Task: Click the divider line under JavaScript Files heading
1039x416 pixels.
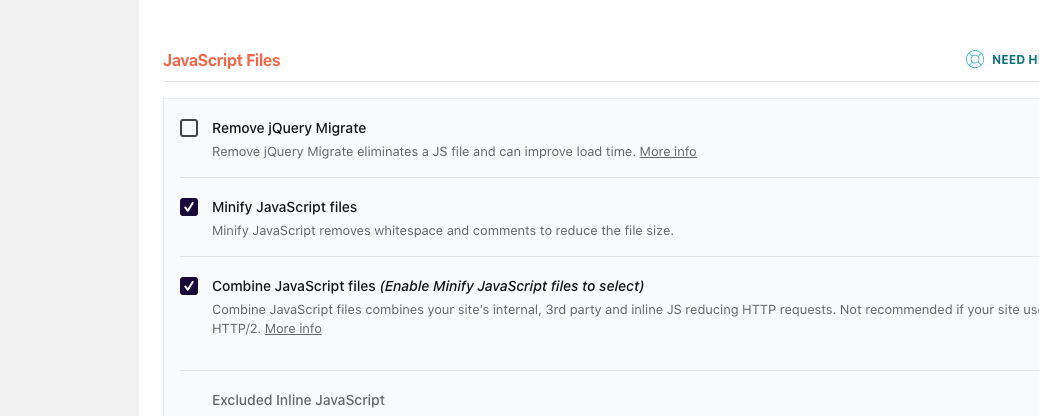Action: (x=600, y=82)
